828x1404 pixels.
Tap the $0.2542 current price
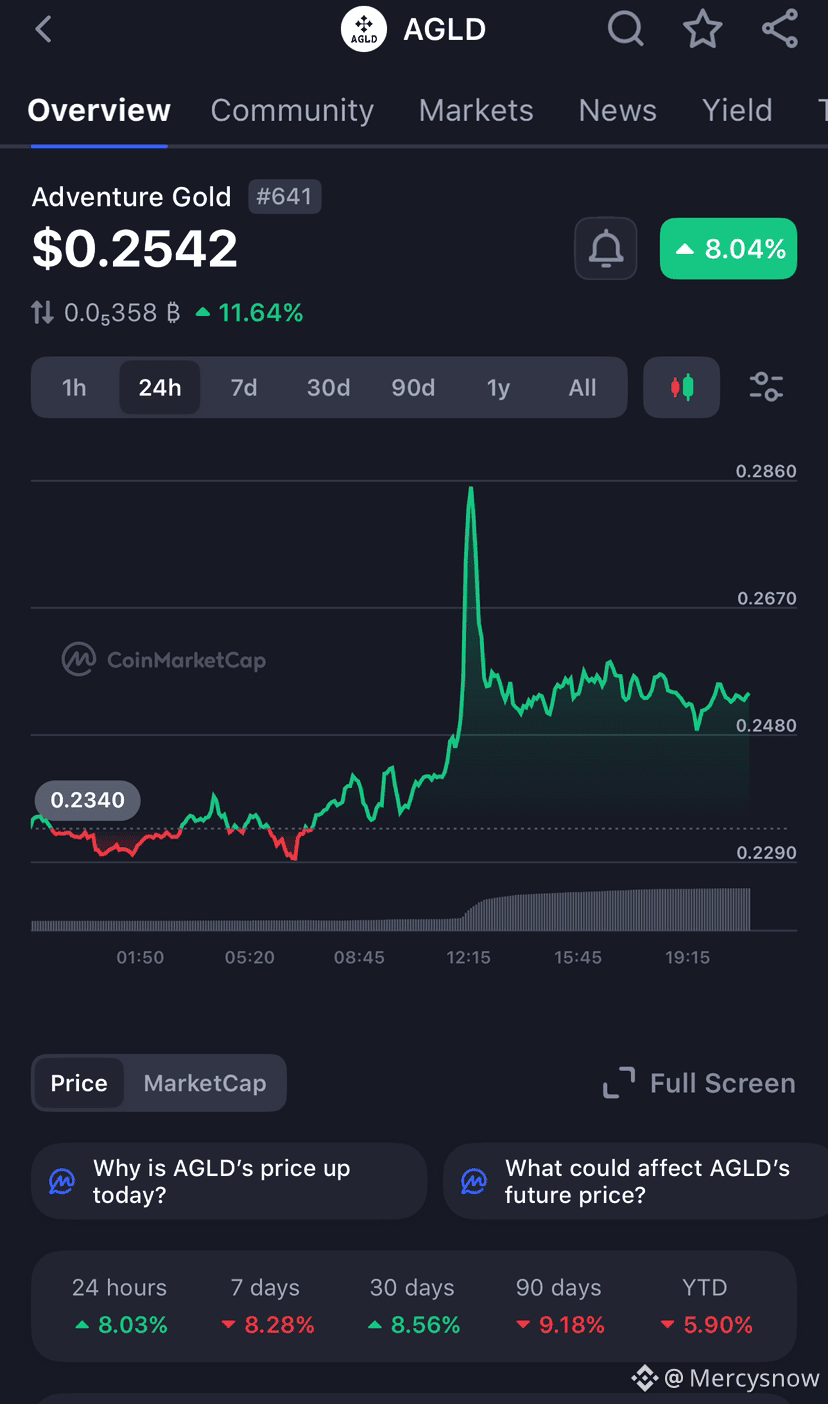coord(135,248)
